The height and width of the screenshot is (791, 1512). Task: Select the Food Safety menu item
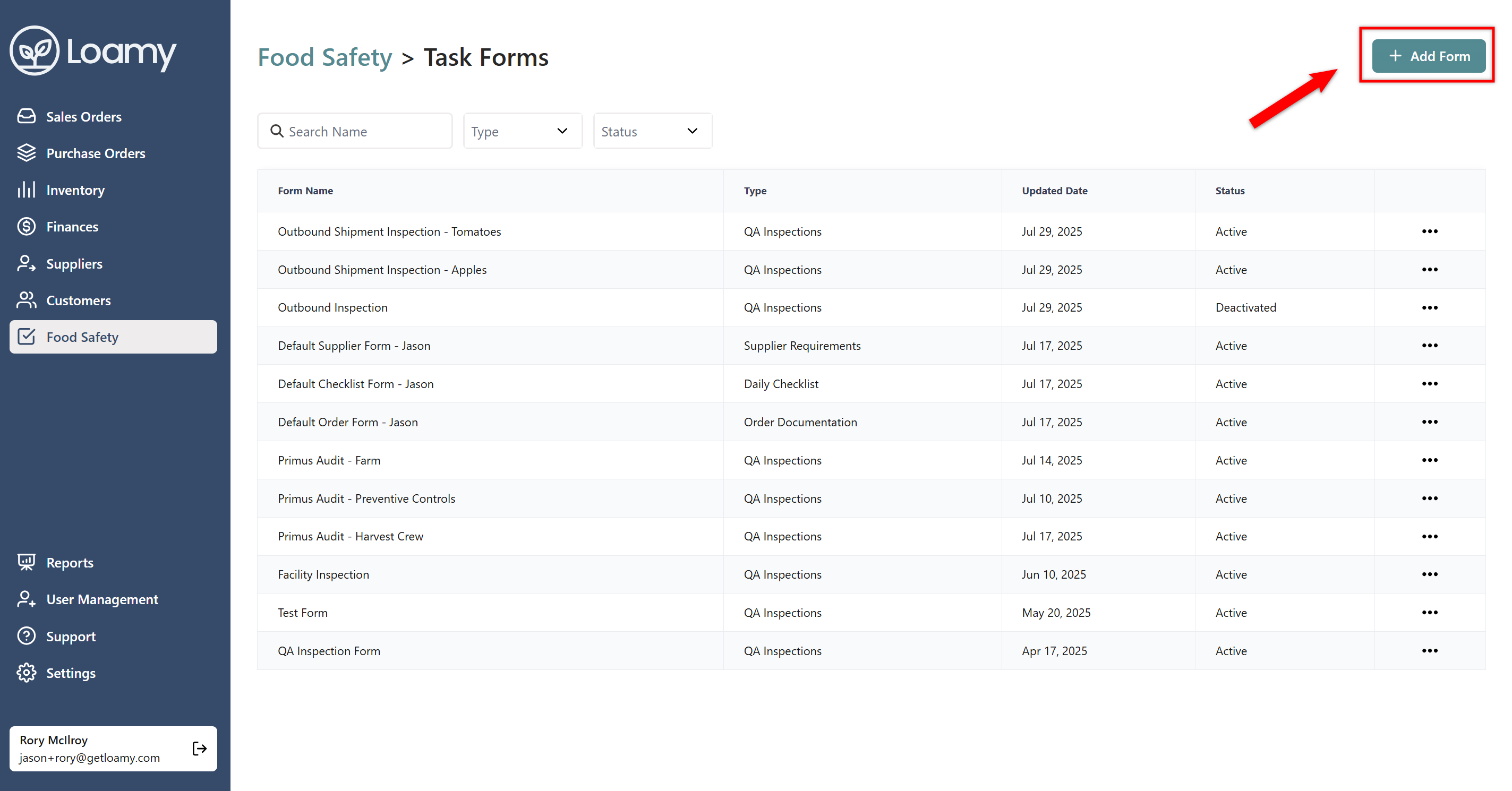(x=113, y=337)
